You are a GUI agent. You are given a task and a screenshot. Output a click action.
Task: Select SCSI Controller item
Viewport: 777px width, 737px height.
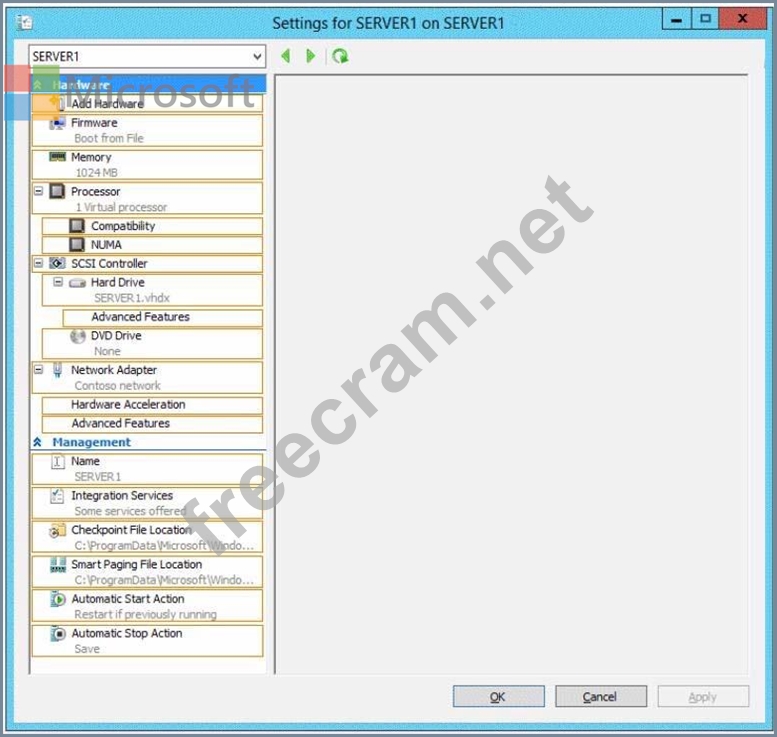[x=147, y=264]
